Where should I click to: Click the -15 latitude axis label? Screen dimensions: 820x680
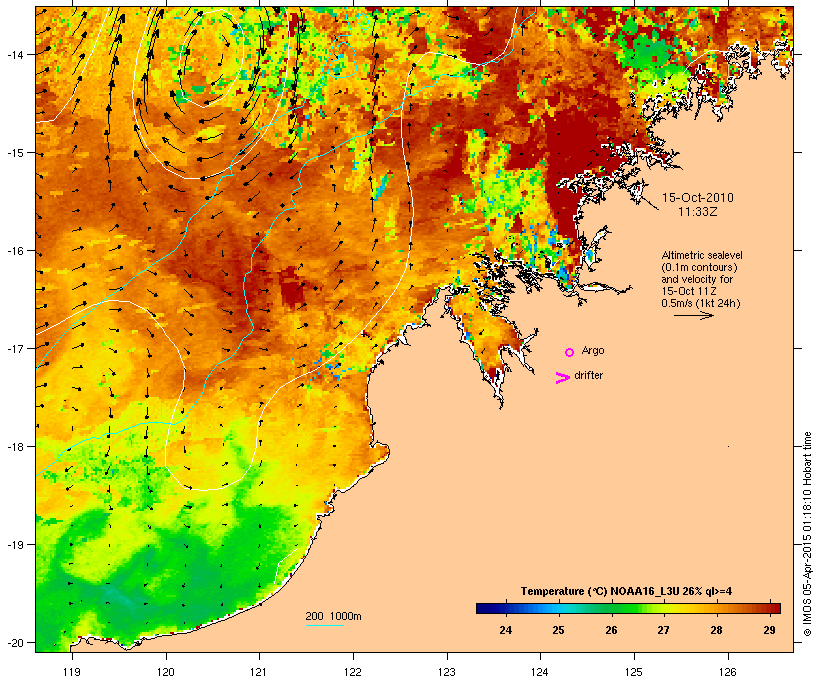pyautogui.click(x=14, y=153)
